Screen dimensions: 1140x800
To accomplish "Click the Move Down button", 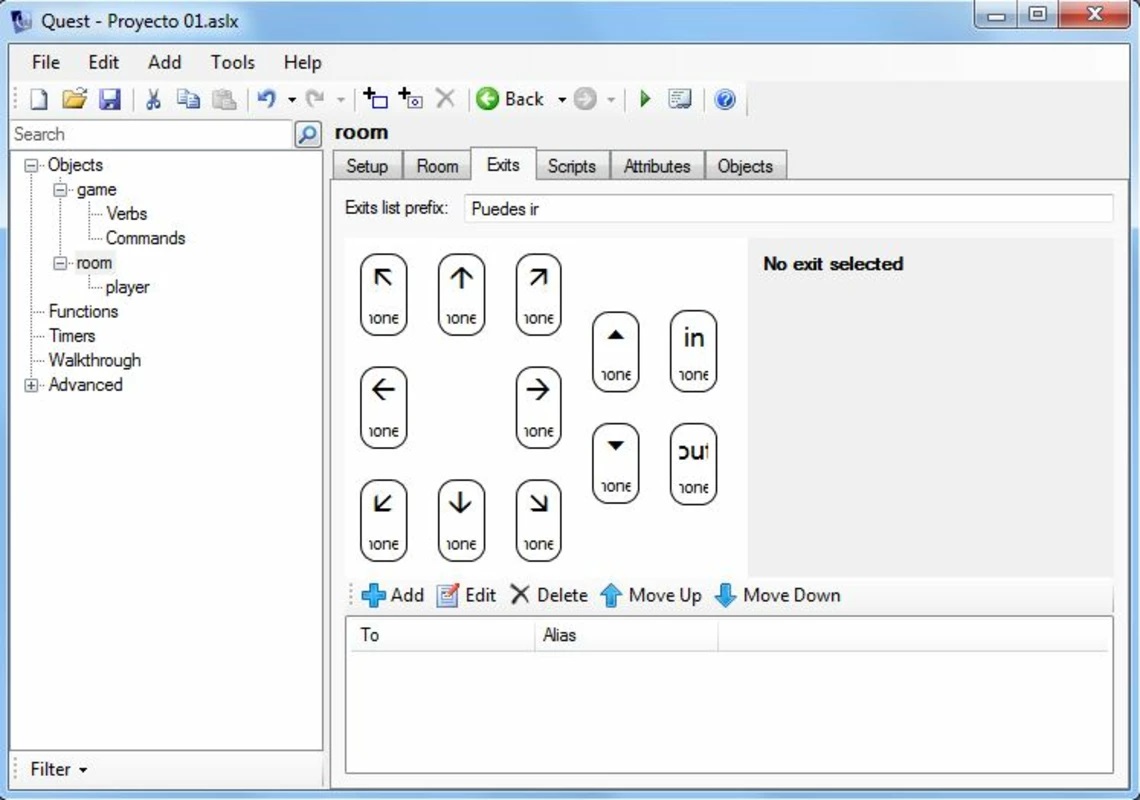I will point(778,595).
